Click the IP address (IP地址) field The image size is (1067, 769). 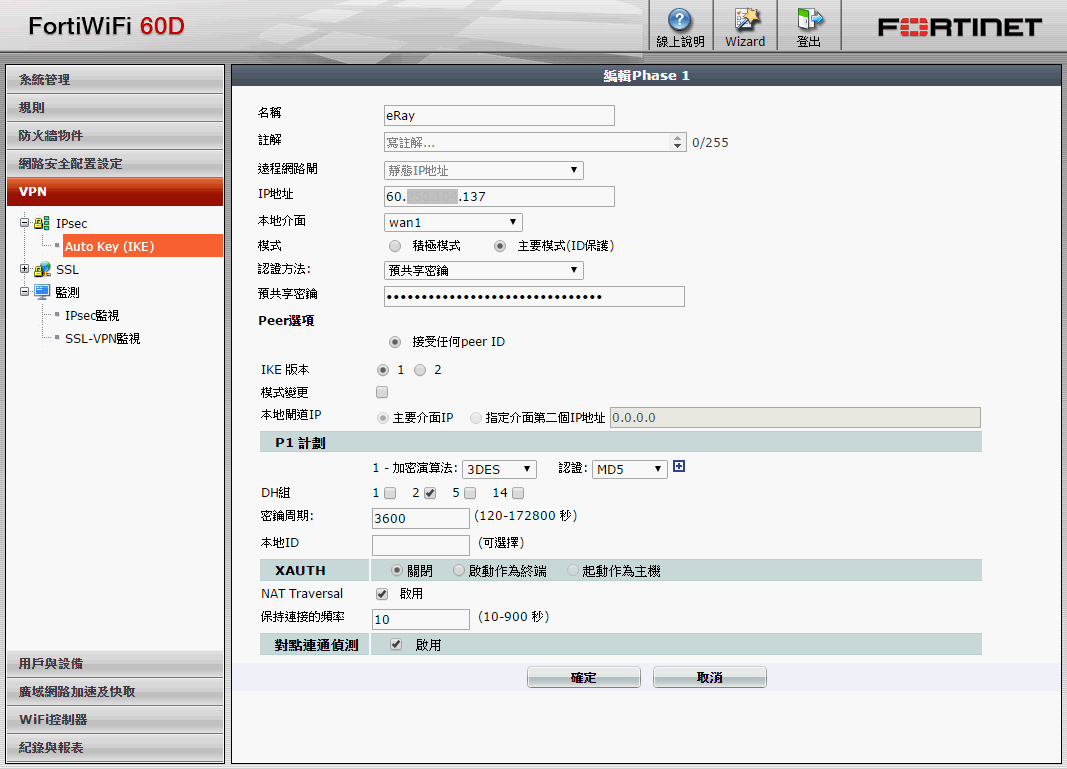click(499, 196)
